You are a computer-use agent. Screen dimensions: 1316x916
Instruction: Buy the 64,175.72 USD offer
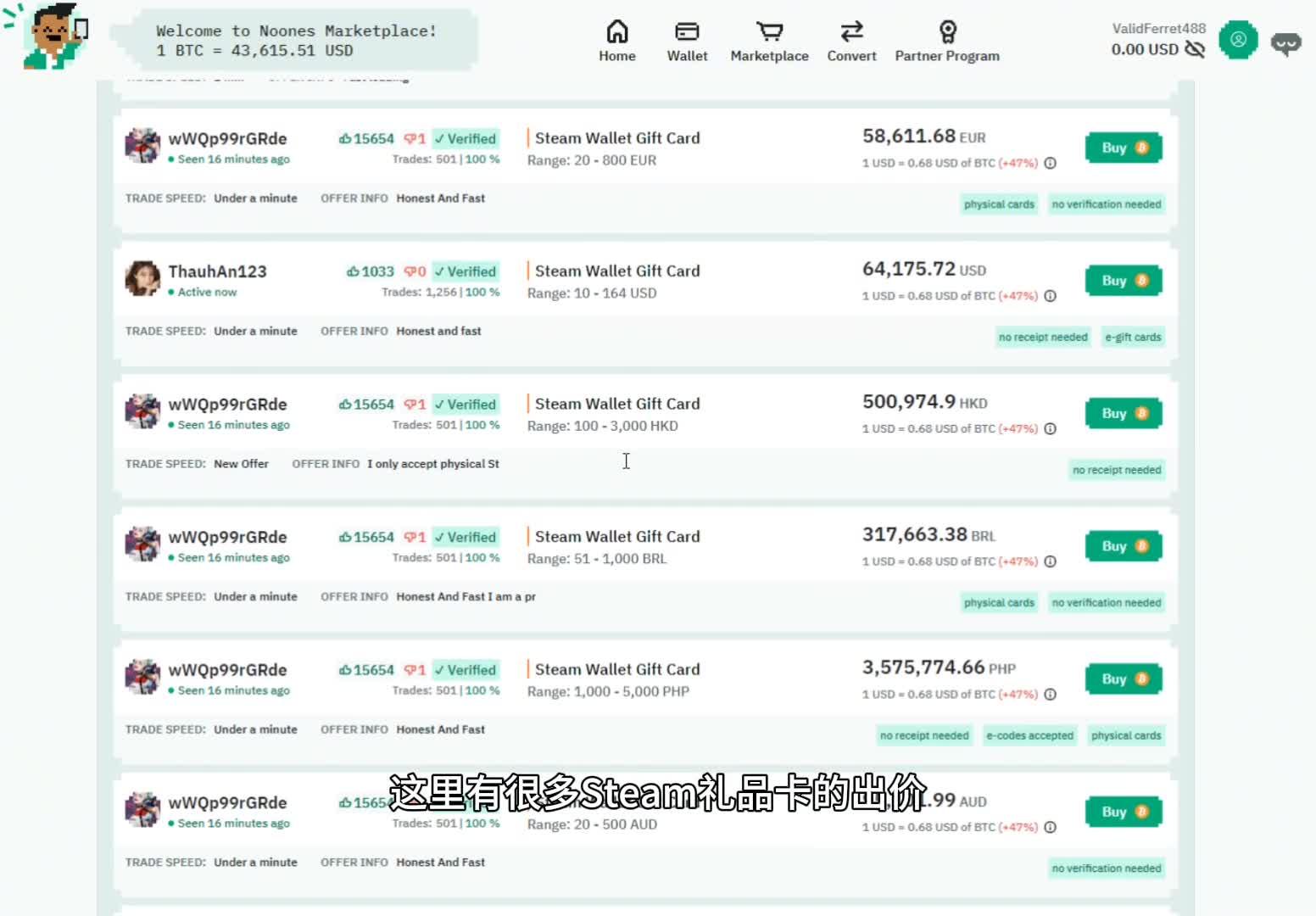(x=1124, y=281)
